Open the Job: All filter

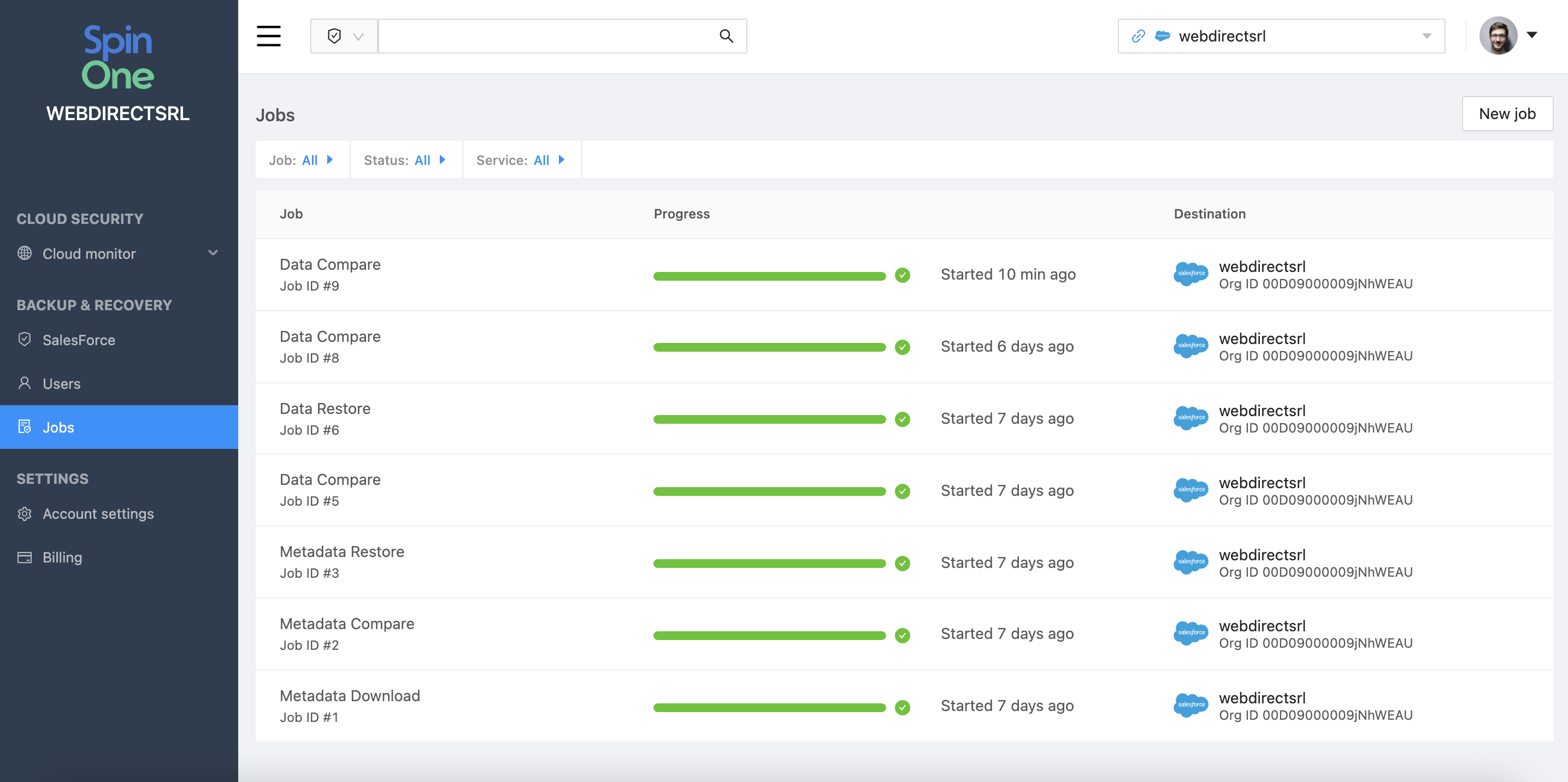click(302, 160)
